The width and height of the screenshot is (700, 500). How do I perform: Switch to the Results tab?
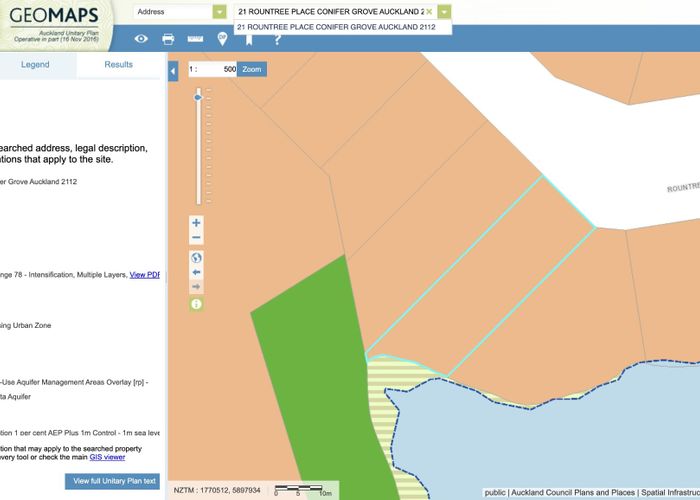118,64
